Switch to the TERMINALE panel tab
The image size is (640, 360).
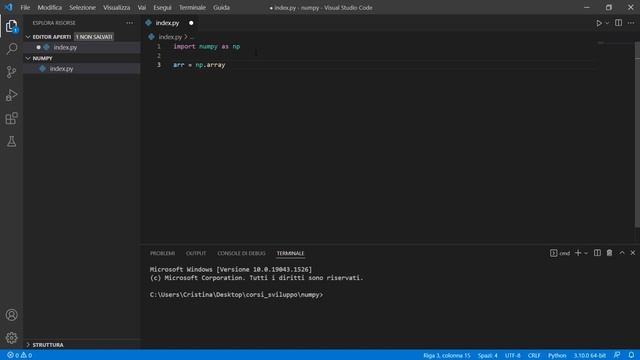[x=290, y=253]
